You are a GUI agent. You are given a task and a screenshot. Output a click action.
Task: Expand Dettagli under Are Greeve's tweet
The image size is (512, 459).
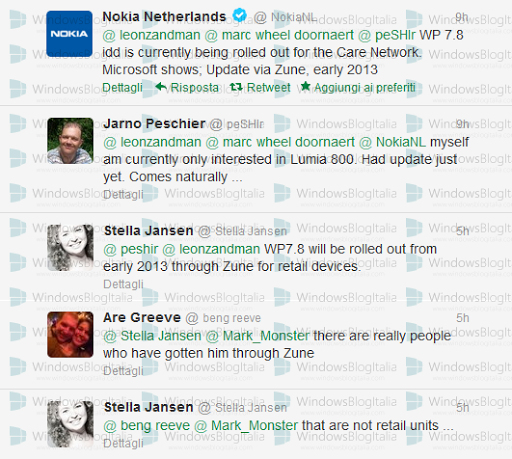(123, 371)
